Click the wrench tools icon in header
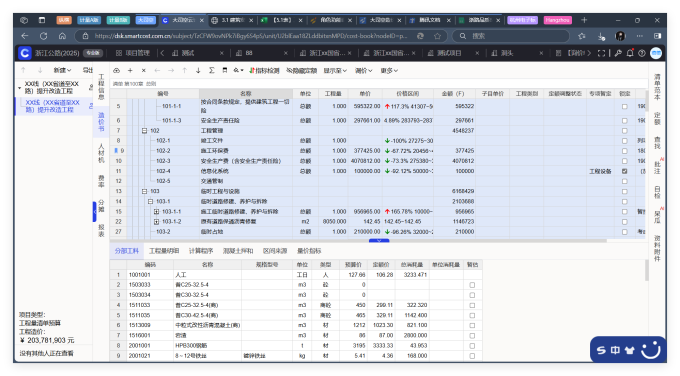Image resolution: width=680 pixels, height=376 pixels. 618,53
